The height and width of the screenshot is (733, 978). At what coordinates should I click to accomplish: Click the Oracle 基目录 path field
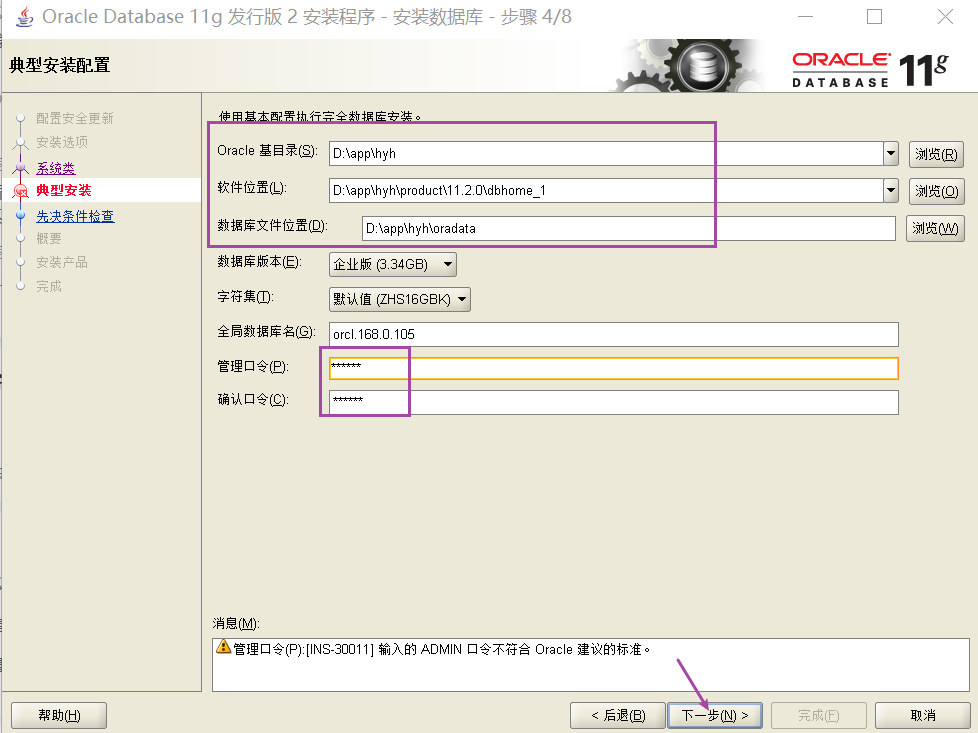606,153
